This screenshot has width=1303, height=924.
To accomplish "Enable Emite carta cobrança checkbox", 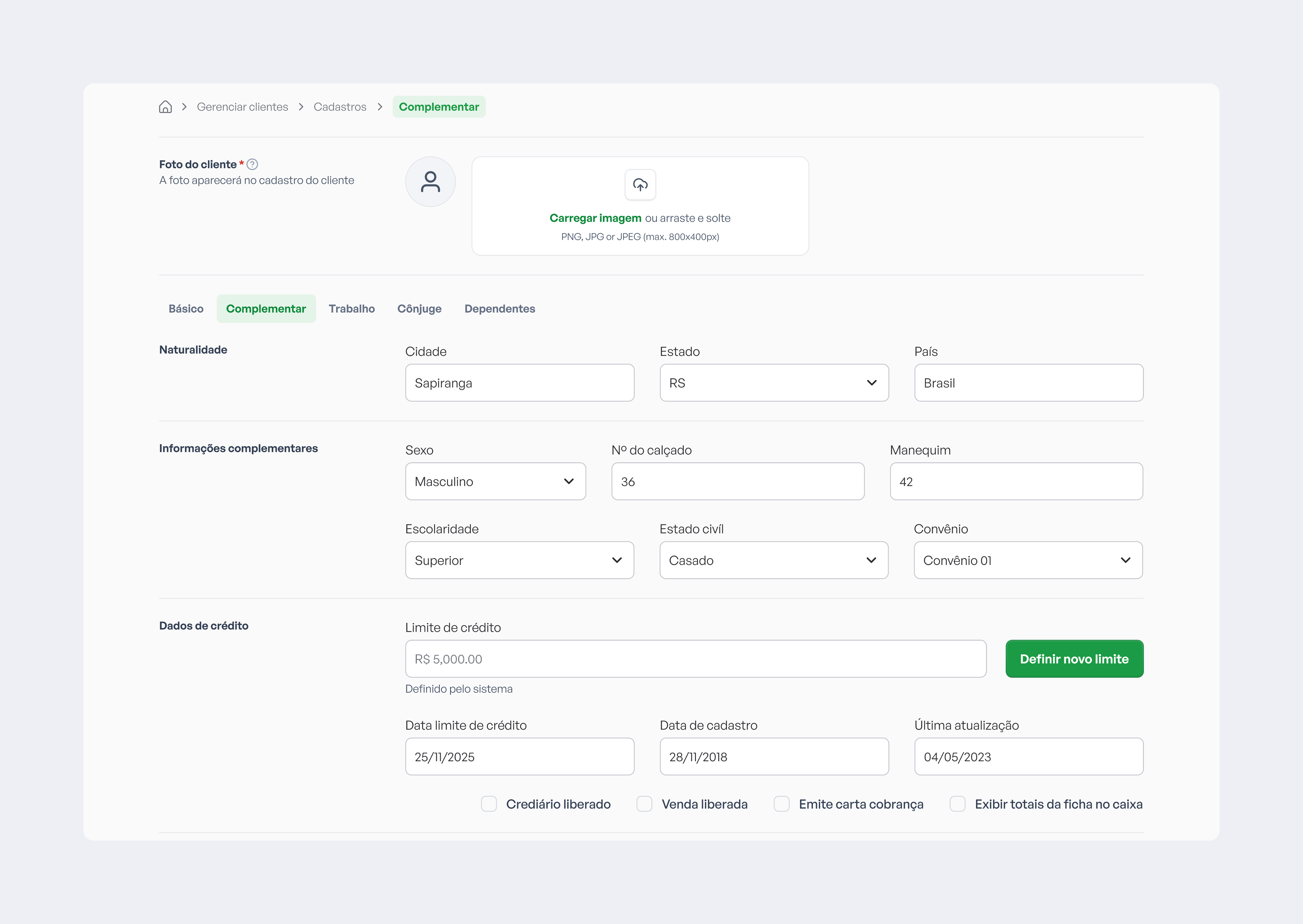I will point(782,804).
